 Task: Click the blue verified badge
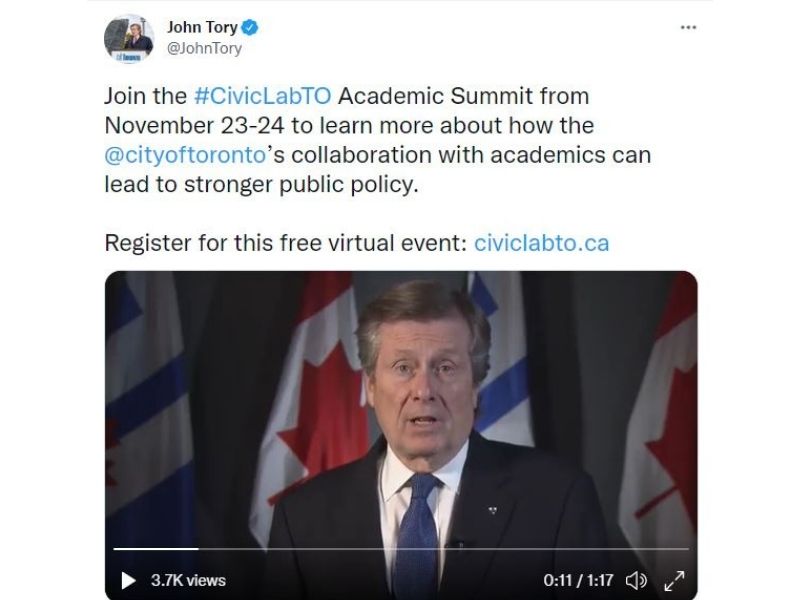pyautogui.click(x=249, y=27)
